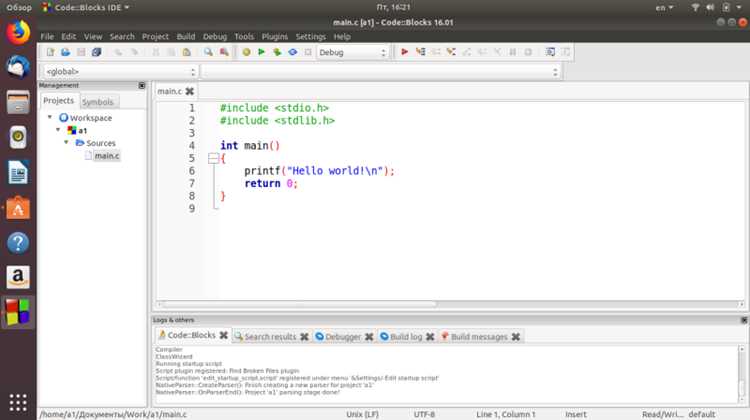The image size is (750, 420).
Task: Open the Project menu
Action: [x=155, y=36]
